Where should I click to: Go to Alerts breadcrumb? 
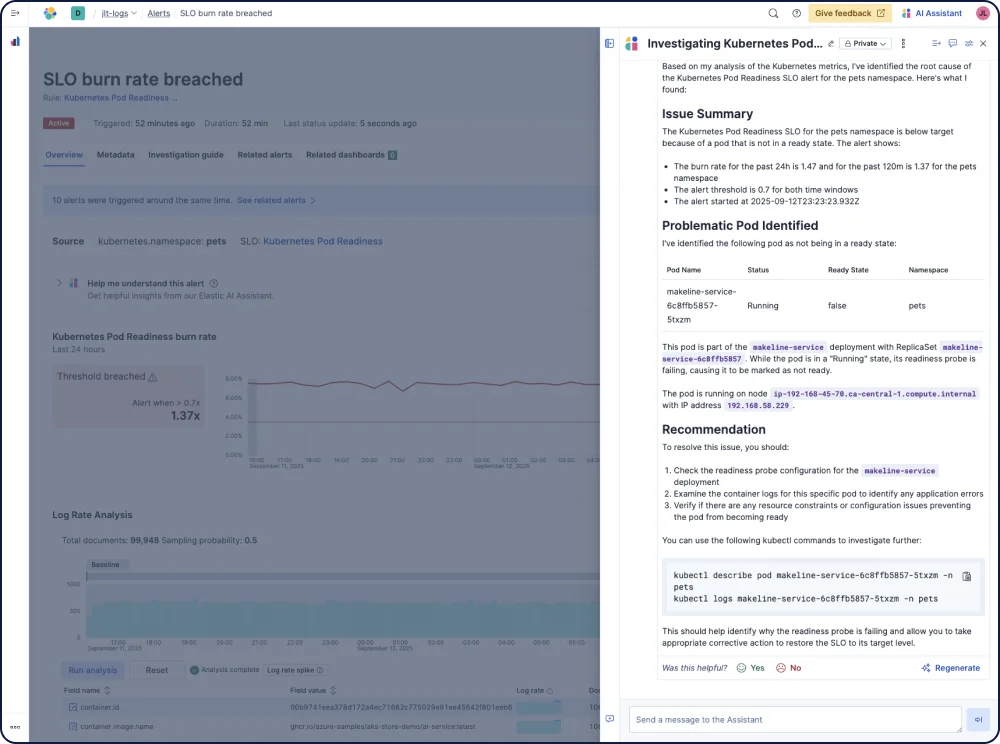click(159, 13)
